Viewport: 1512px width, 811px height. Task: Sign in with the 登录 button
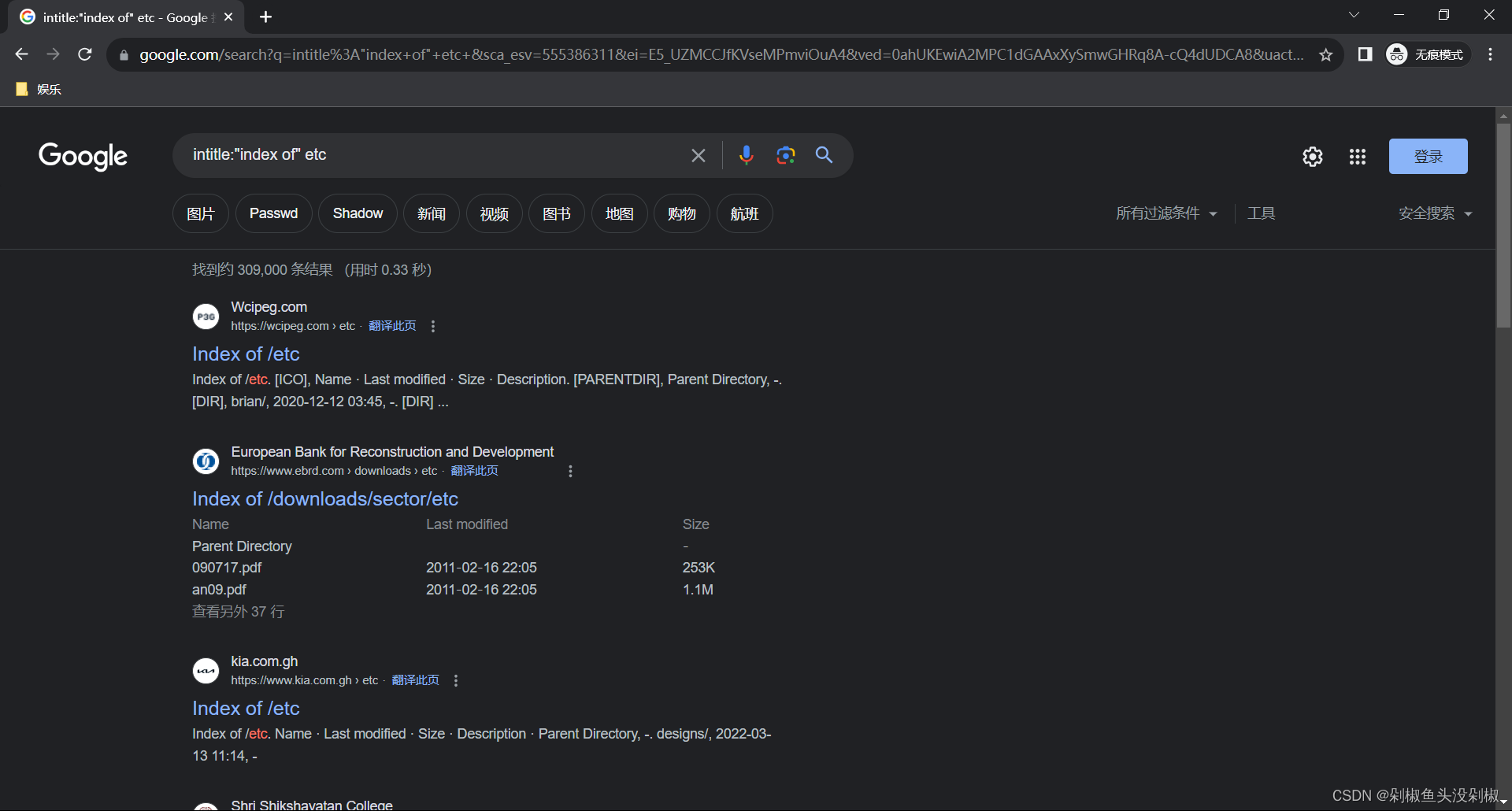tap(1428, 157)
